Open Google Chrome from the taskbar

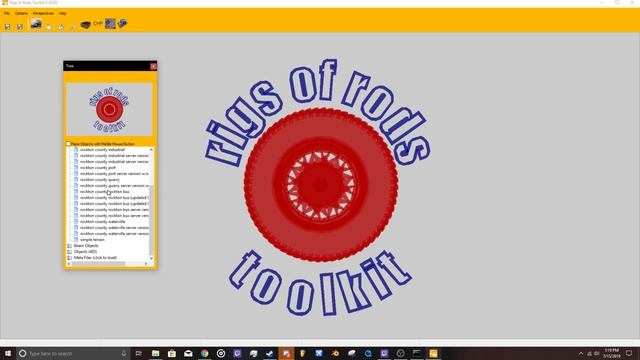coord(204,353)
